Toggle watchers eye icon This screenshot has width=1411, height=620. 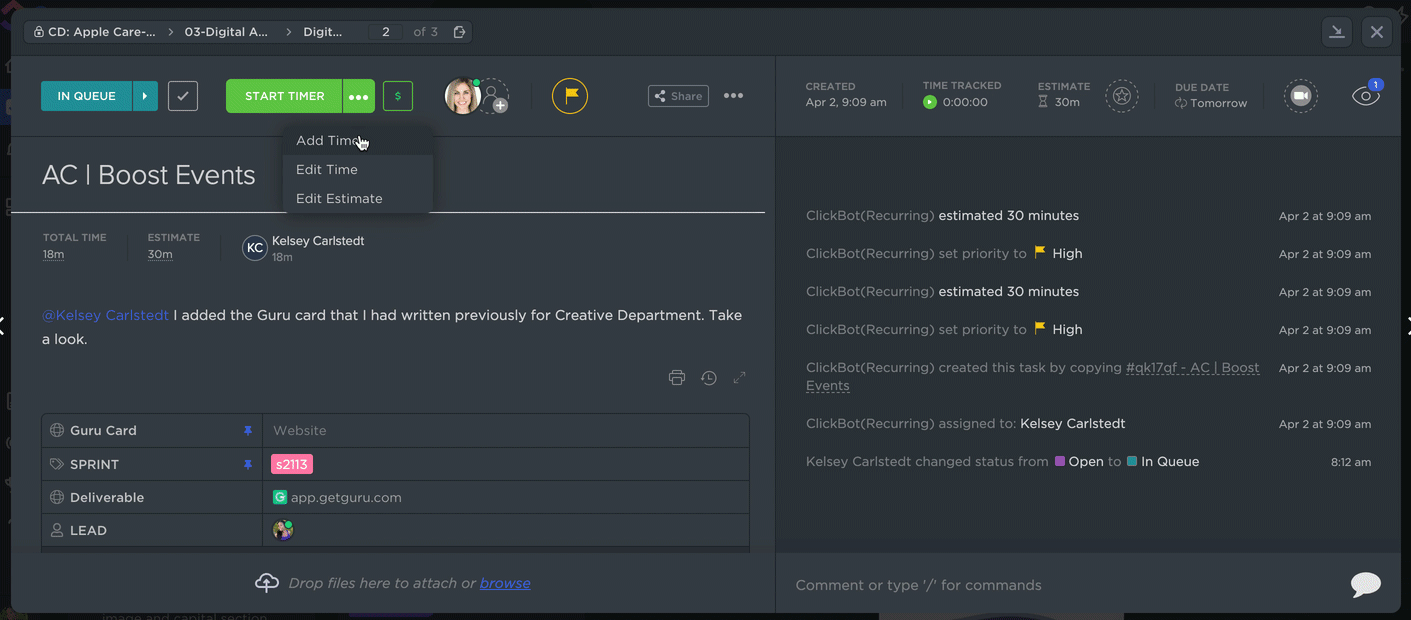click(x=1365, y=96)
